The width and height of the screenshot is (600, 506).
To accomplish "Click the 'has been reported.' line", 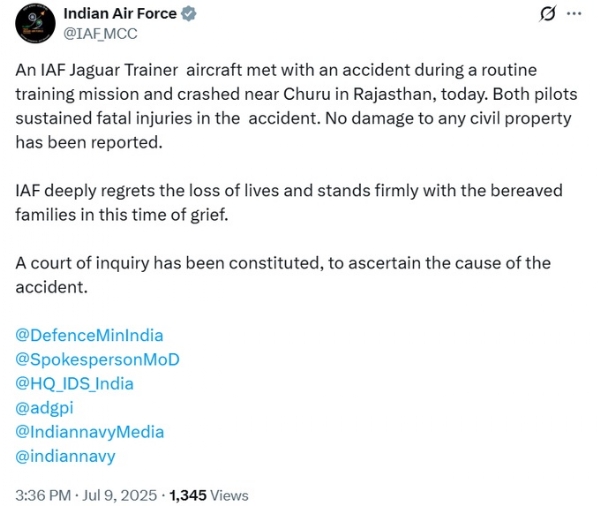I will (x=89, y=142).
